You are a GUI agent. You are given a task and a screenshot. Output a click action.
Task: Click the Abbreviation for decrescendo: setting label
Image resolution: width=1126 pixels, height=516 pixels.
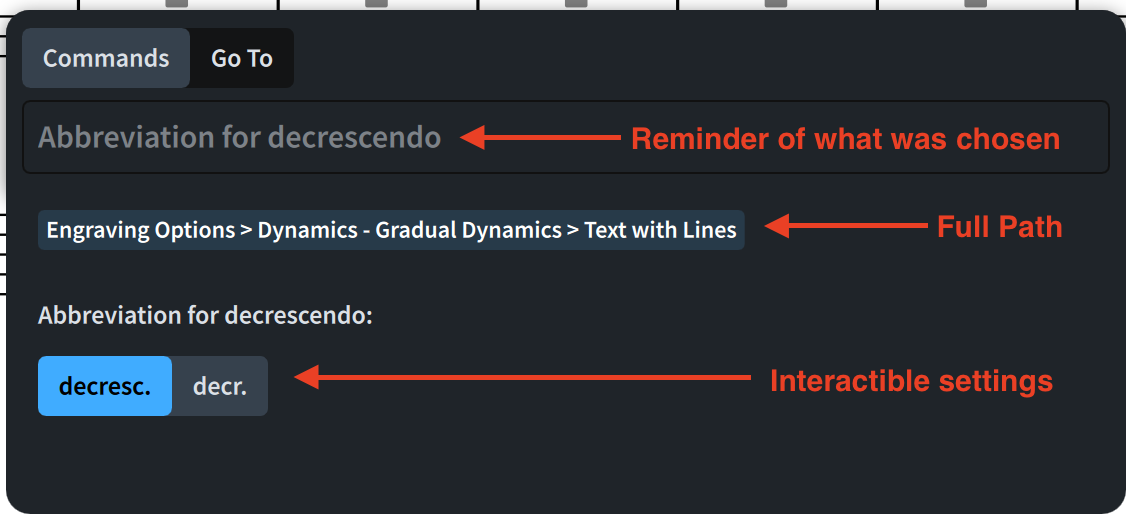(205, 316)
